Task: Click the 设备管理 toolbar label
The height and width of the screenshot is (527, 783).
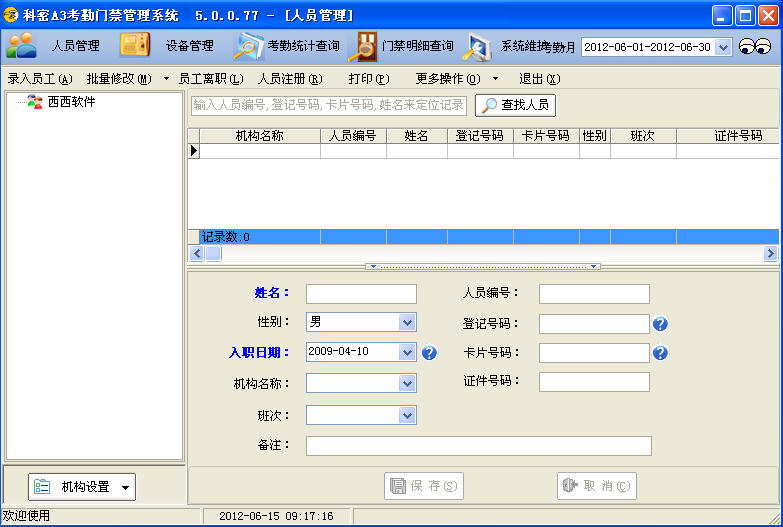Action: tap(190, 46)
